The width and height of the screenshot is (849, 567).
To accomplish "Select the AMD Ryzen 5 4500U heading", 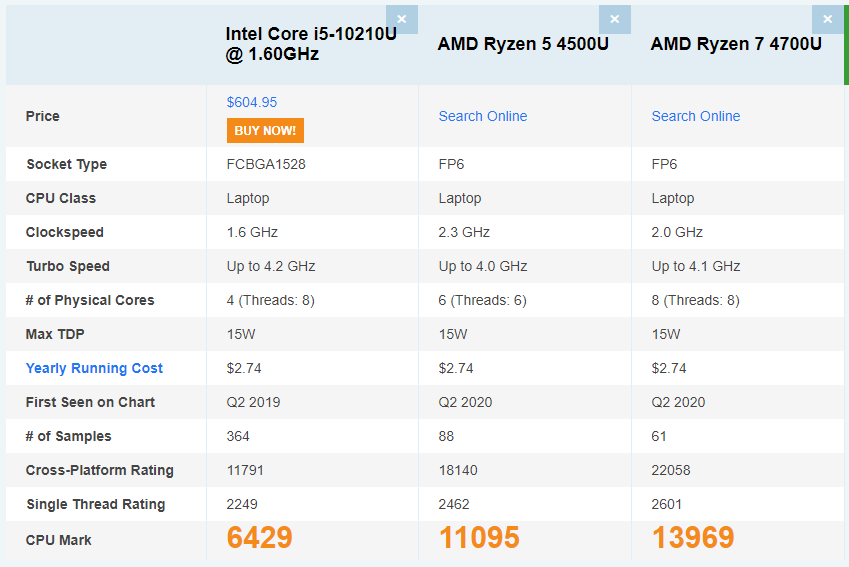I will pos(523,44).
